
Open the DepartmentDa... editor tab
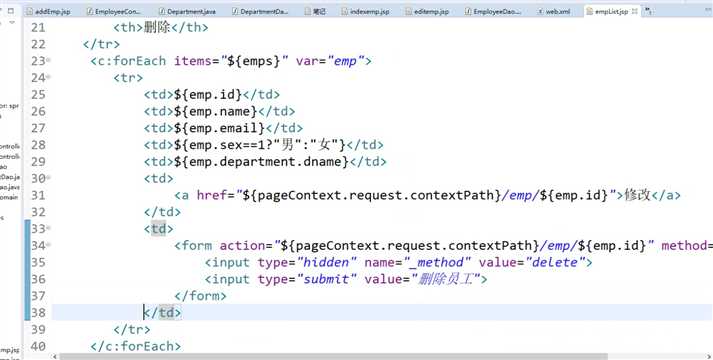(260, 11)
